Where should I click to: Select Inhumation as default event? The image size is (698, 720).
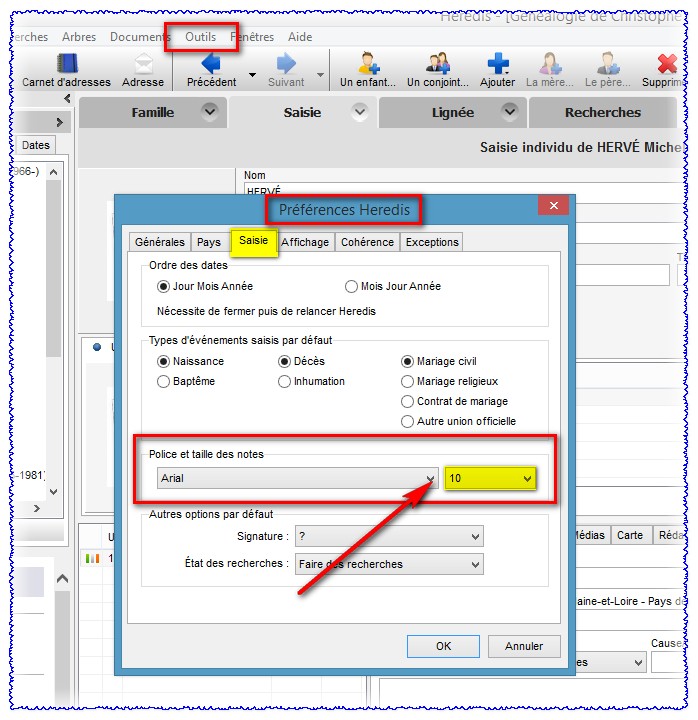(x=284, y=382)
